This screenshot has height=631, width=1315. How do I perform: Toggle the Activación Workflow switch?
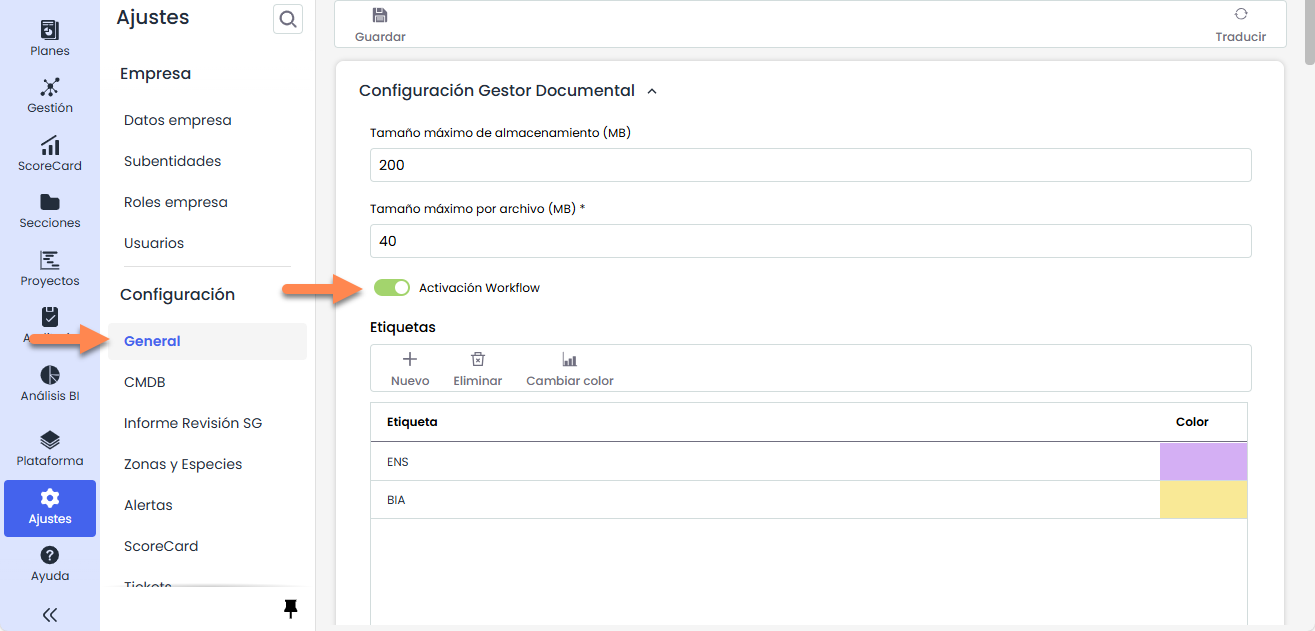click(392, 288)
